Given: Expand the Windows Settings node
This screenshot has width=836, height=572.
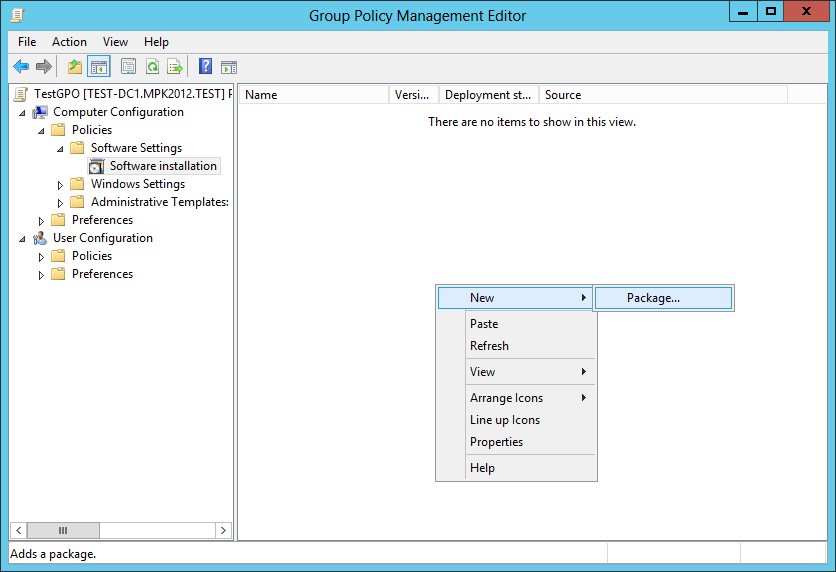Looking at the screenshot, I should click(x=60, y=185).
